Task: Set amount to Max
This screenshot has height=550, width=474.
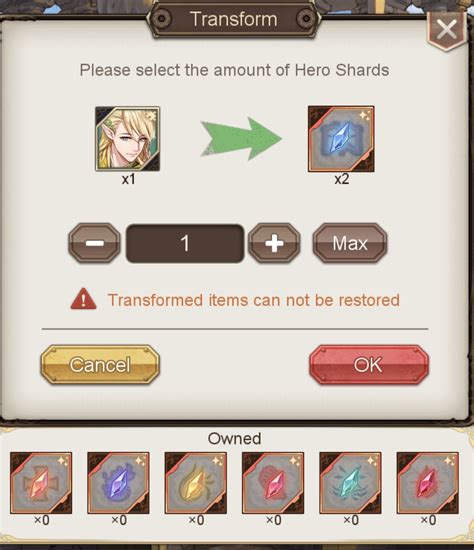Action: pyautogui.click(x=350, y=243)
